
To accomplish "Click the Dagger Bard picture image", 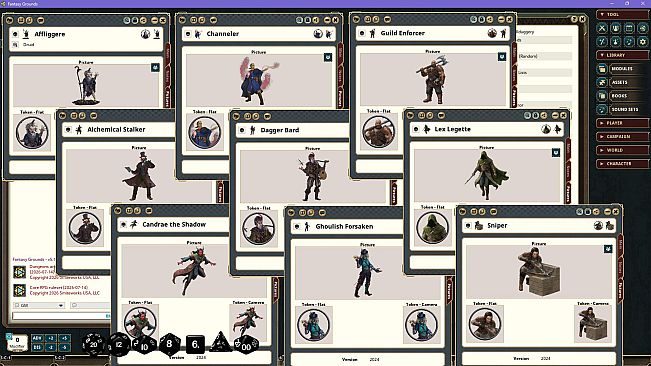I will click(x=313, y=176).
